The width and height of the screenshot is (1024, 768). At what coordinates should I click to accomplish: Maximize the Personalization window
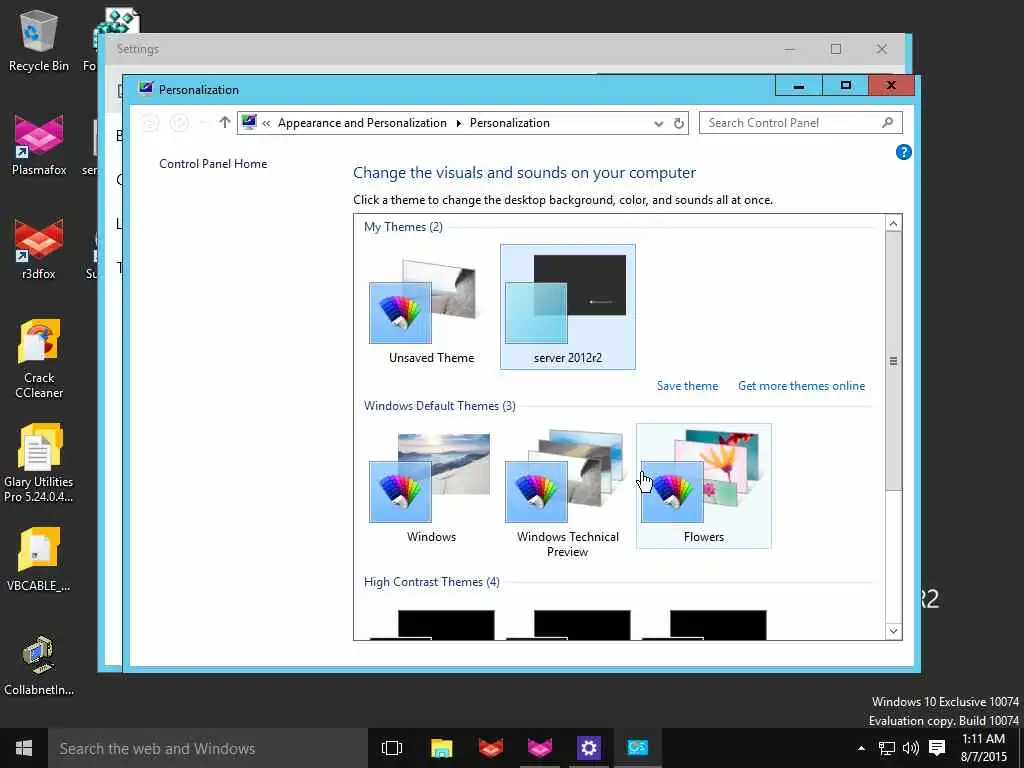pos(846,86)
